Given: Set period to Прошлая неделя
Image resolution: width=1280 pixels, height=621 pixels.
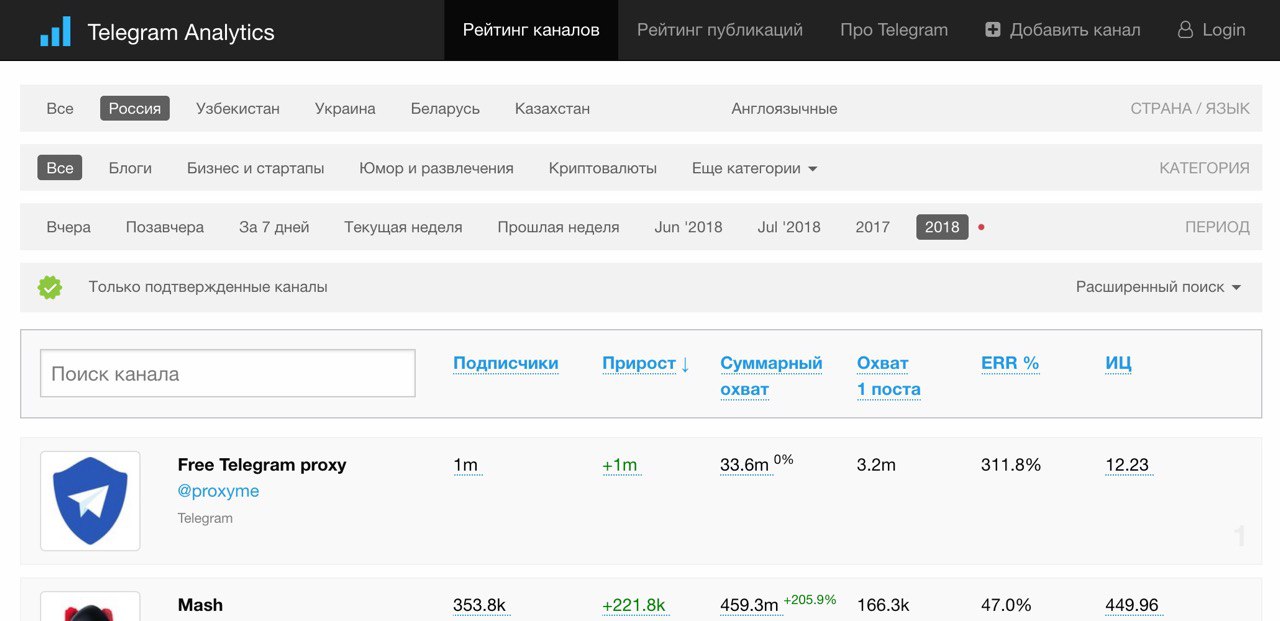Looking at the screenshot, I should pos(558,227).
